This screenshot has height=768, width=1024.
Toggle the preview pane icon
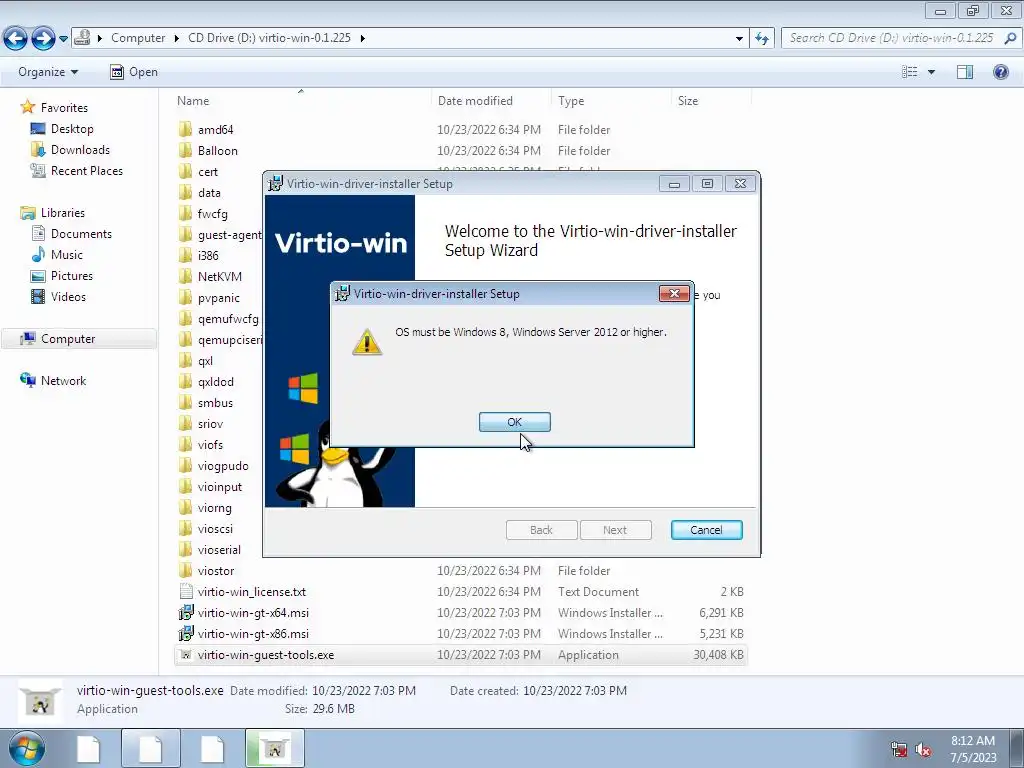coord(965,72)
